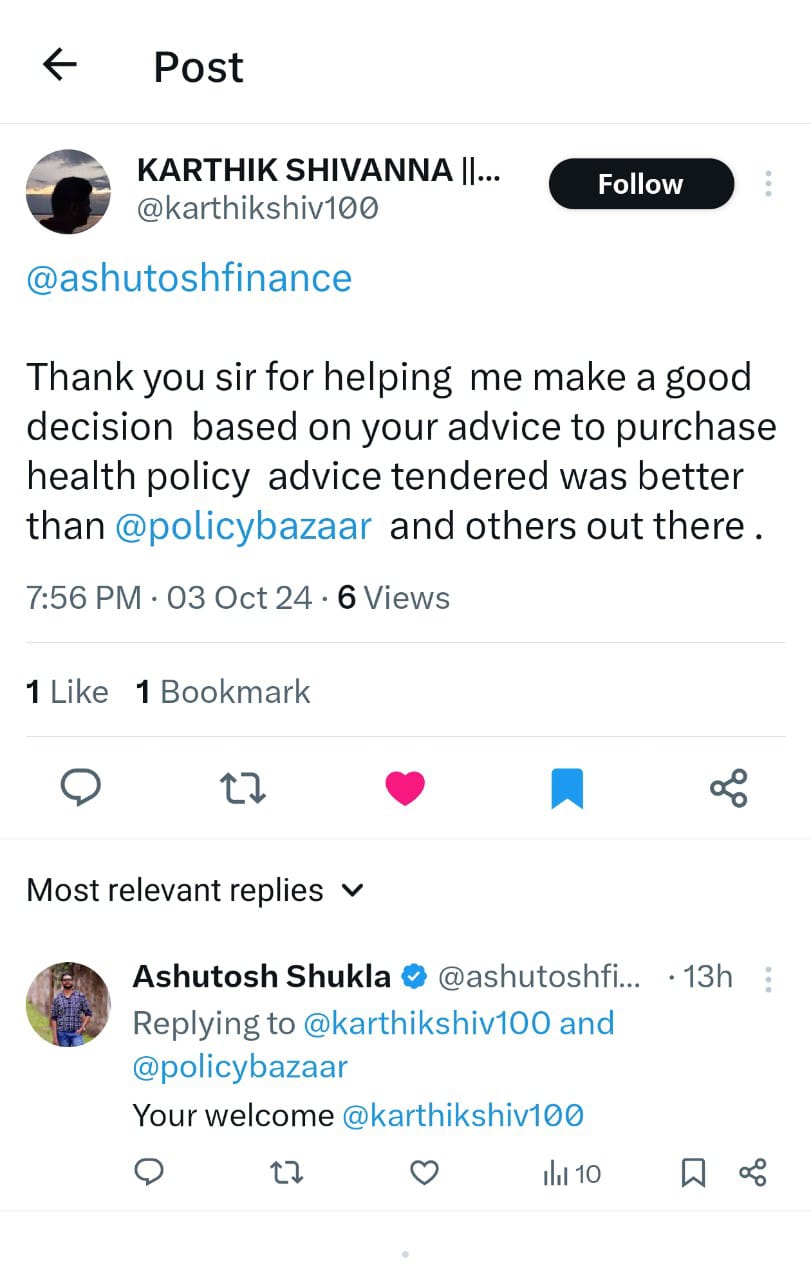View analytics of Ashutosh's reply

[572, 1173]
